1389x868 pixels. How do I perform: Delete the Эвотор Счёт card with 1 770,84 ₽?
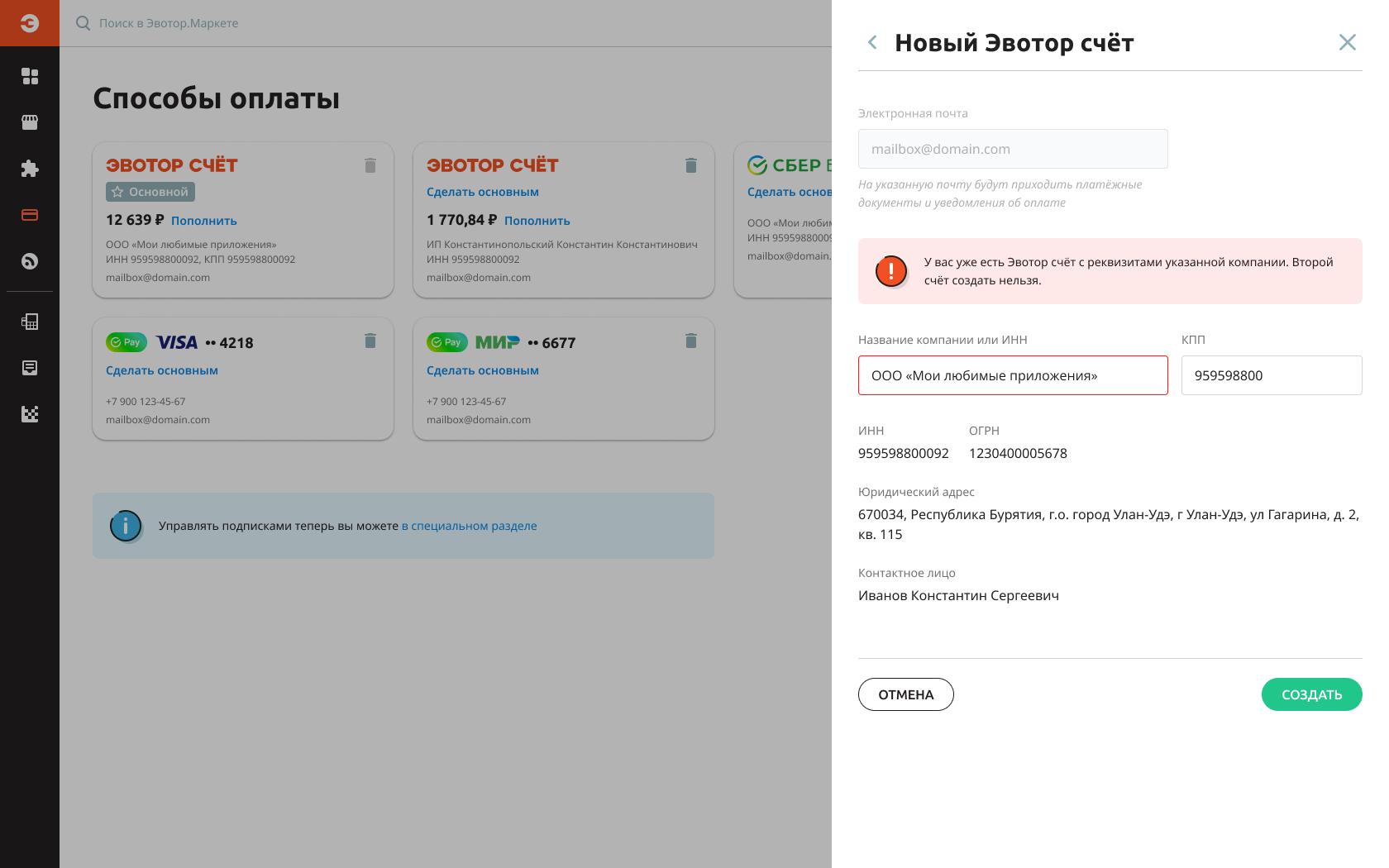tap(691, 165)
